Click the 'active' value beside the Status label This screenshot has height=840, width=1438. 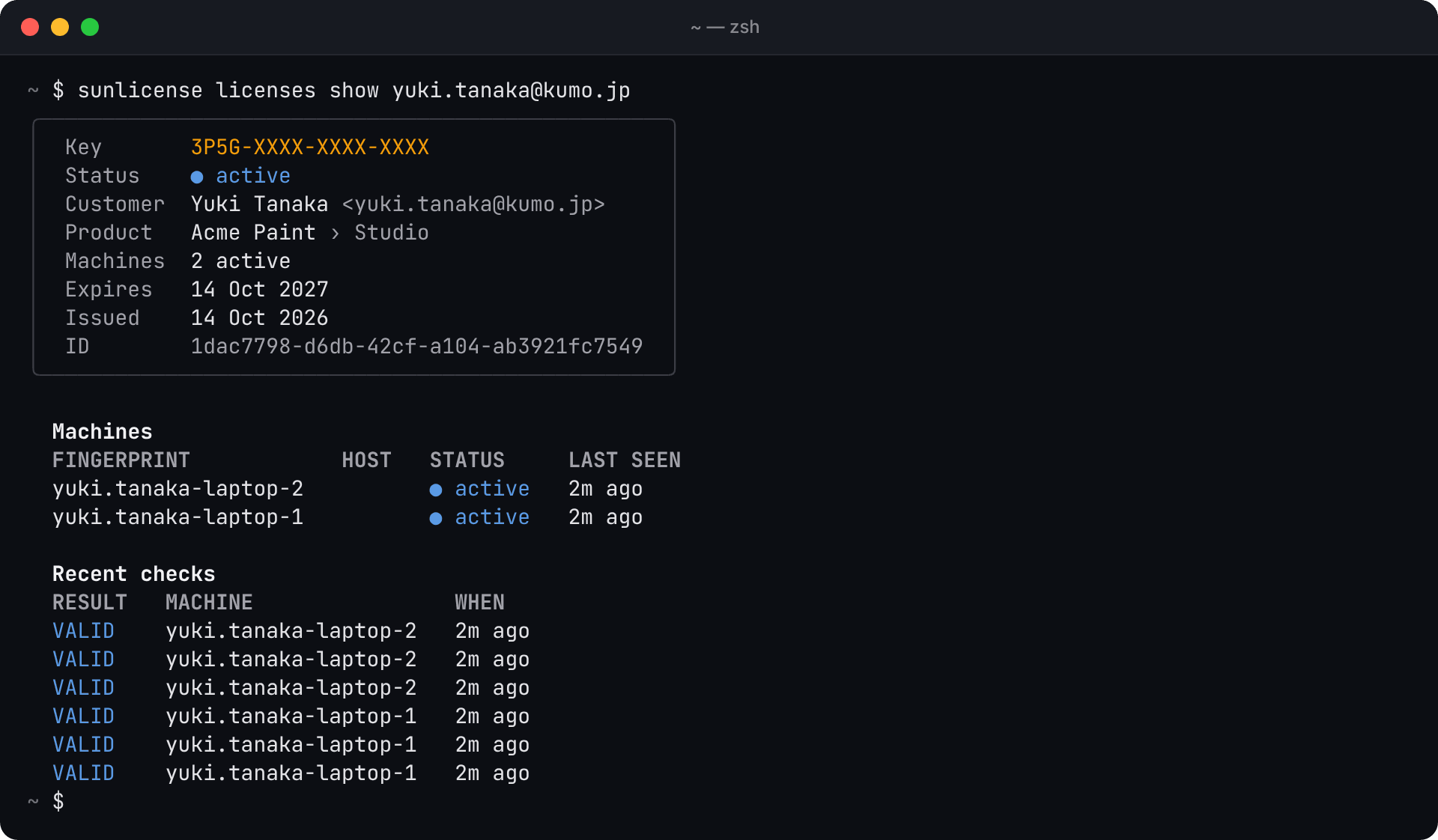(x=253, y=176)
